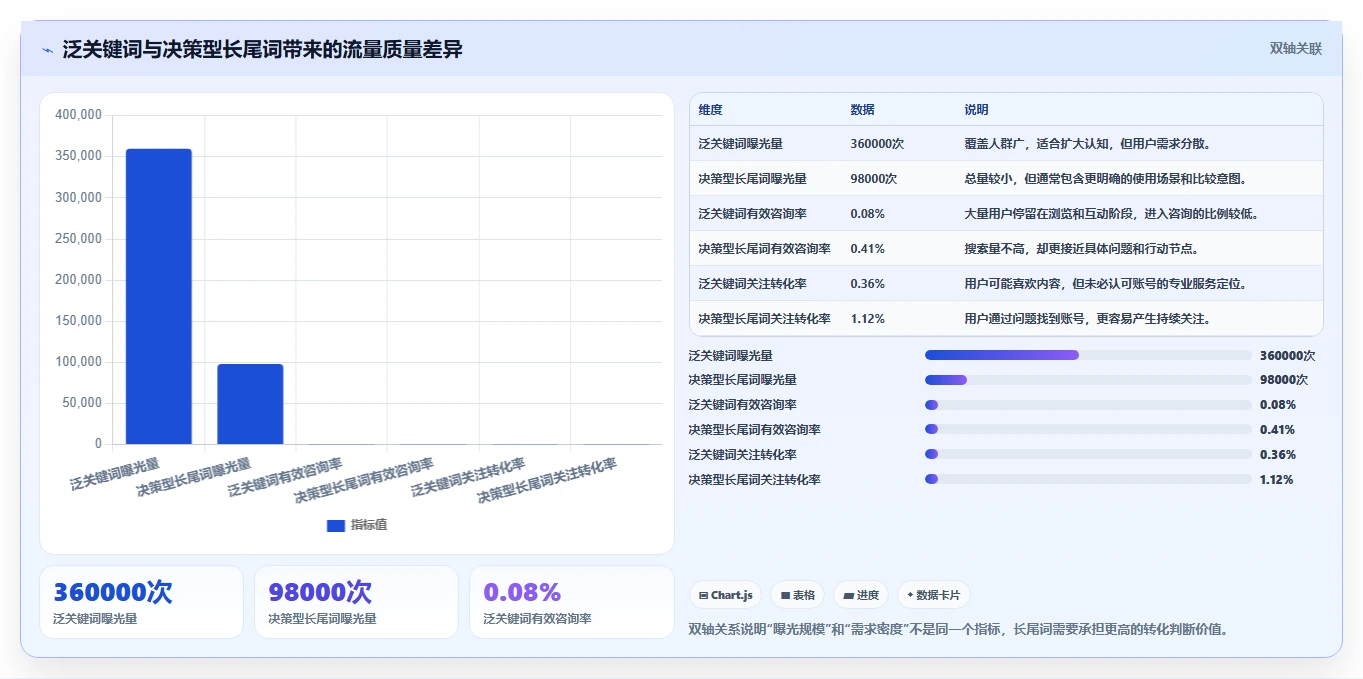Screen dimensions: 1363x679
Task: Open the 360000次 data card
Action: point(141,602)
